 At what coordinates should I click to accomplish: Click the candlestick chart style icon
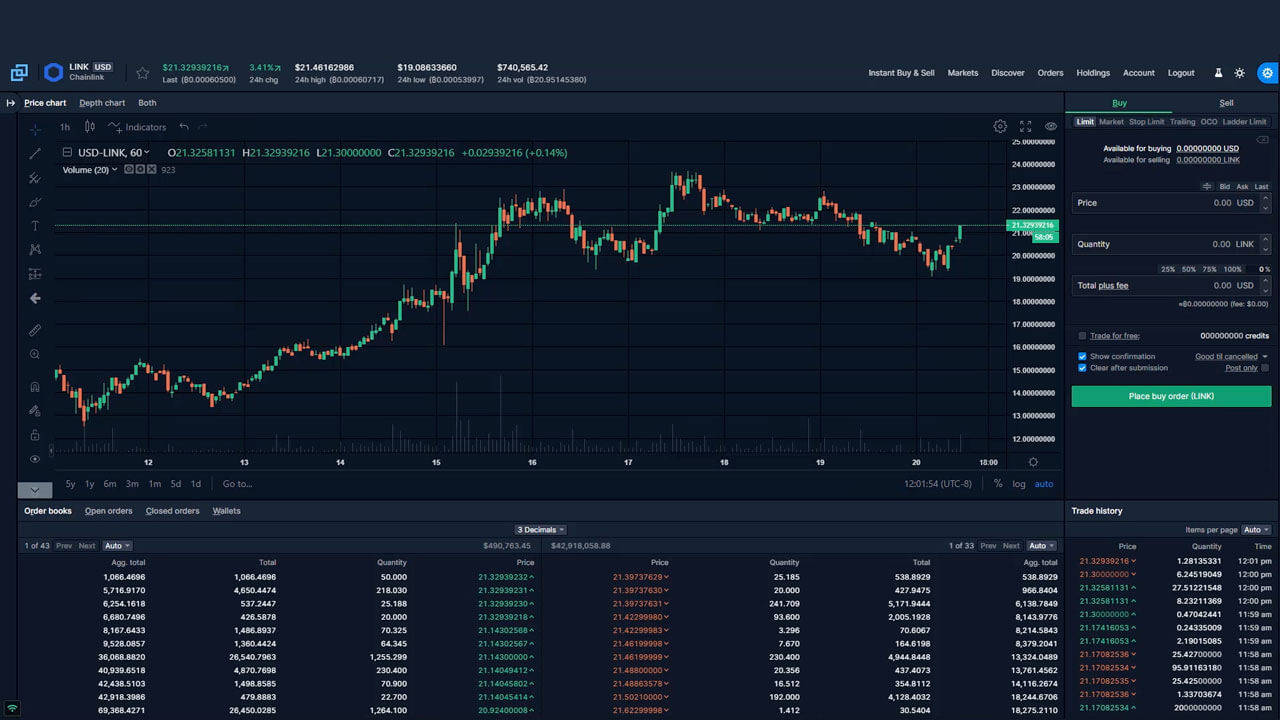click(x=89, y=127)
